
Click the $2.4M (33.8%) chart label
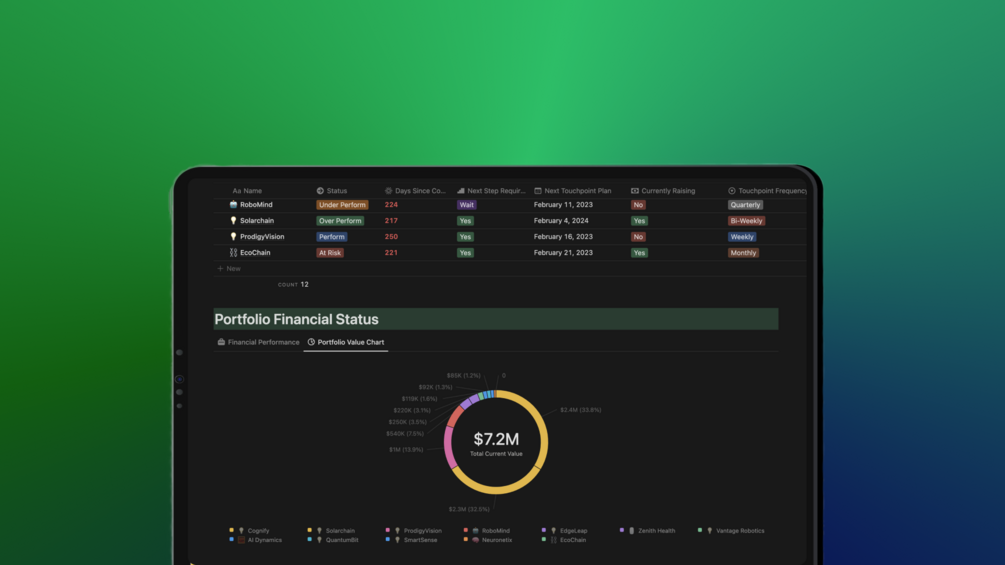[x=581, y=410]
